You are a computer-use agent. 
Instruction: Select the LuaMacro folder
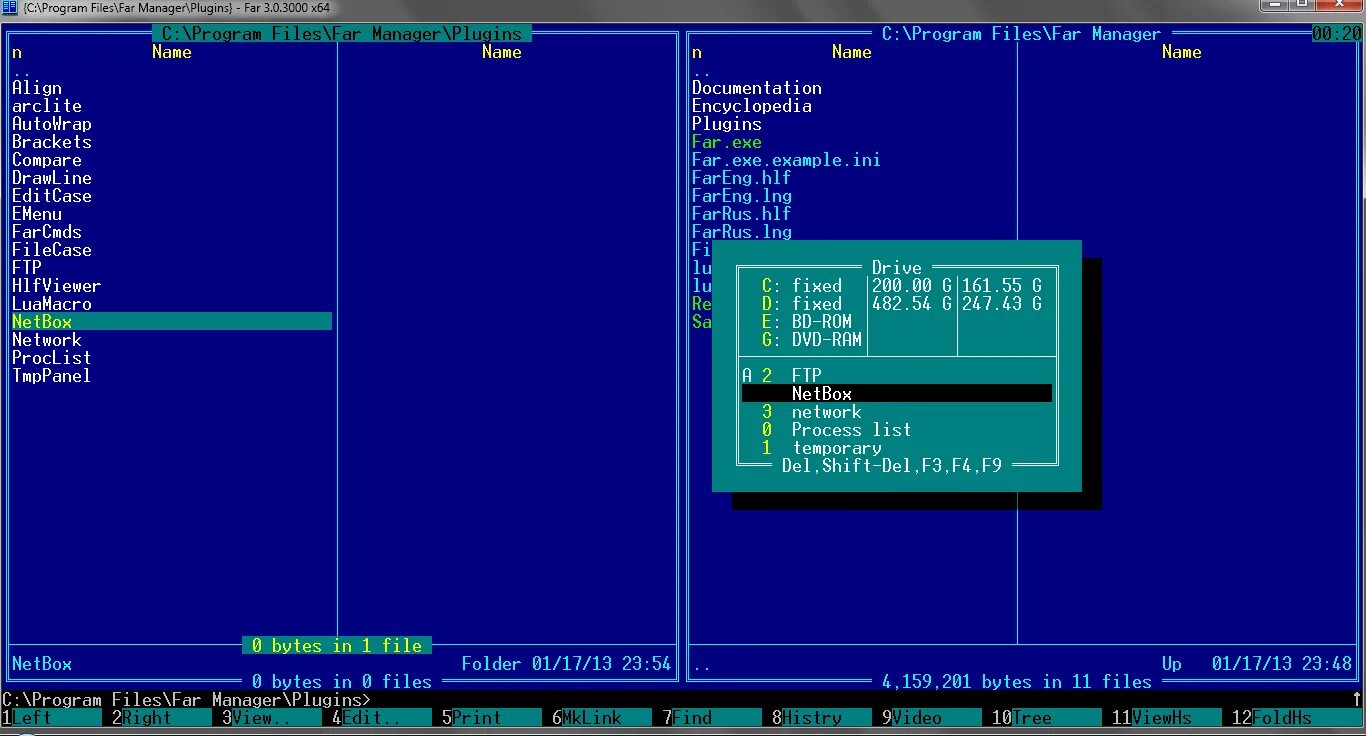[x=52, y=304]
